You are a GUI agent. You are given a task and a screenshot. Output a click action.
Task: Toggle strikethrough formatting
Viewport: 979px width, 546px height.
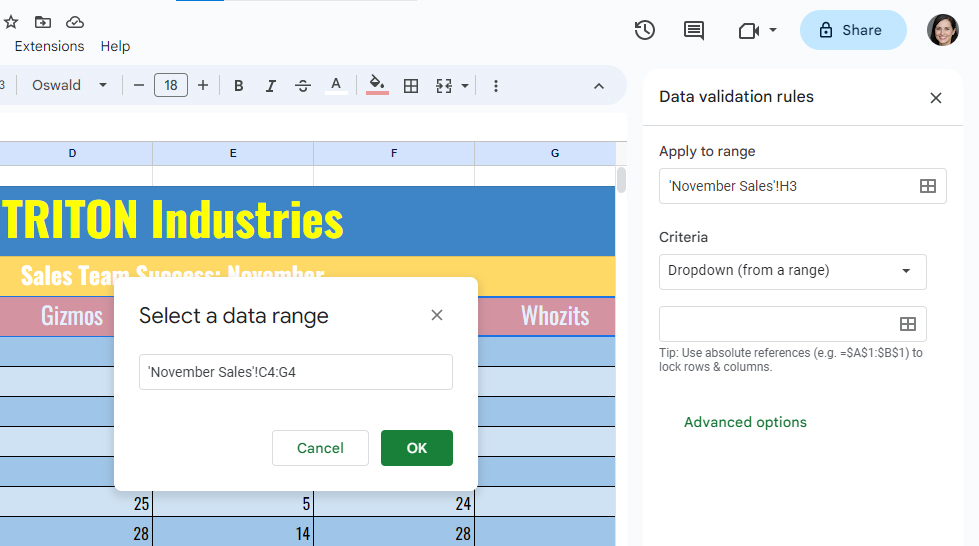[303, 86]
